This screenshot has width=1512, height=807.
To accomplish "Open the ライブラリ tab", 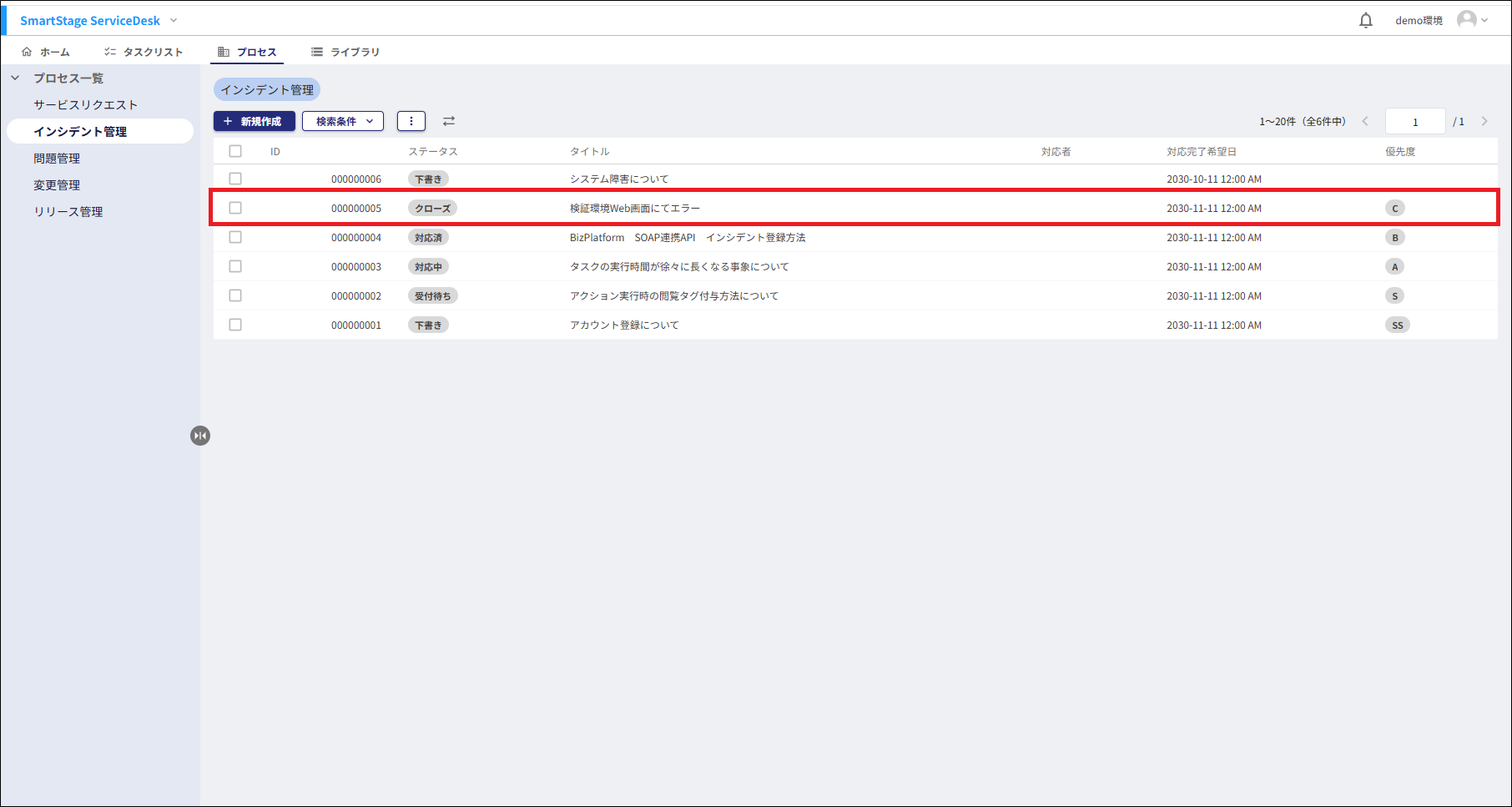I will pyautogui.click(x=345, y=52).
